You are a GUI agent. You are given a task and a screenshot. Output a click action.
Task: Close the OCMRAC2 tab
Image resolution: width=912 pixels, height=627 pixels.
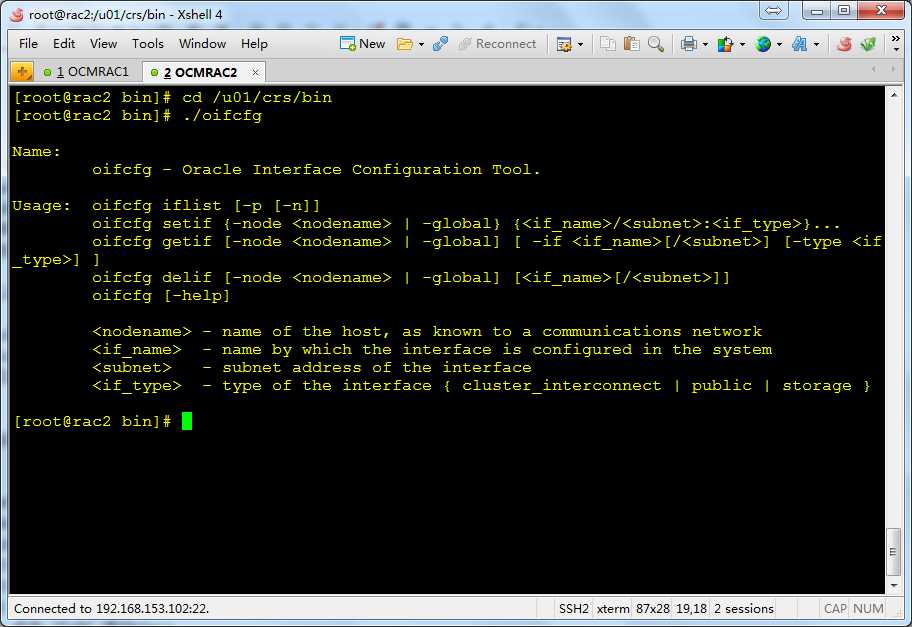click(255, 73)
